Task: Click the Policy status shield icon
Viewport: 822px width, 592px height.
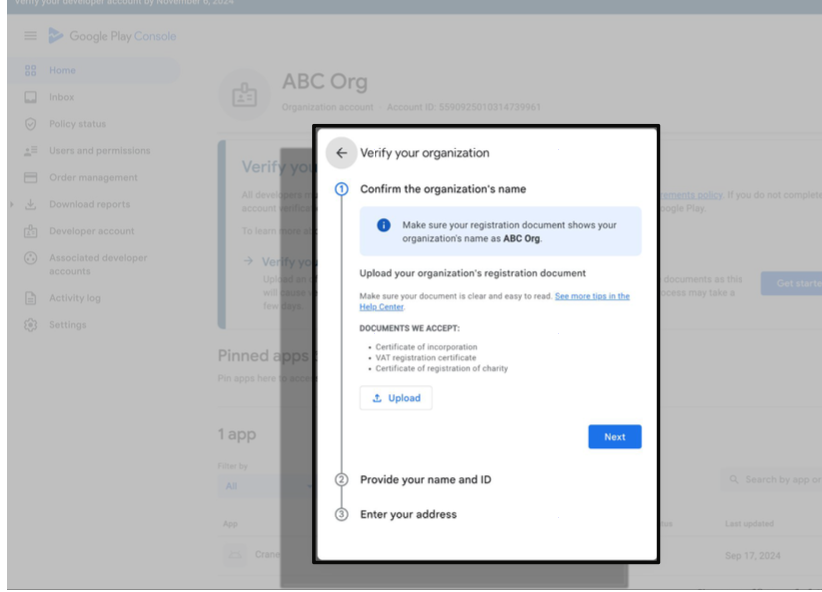Action: click(x=30, y=124)
